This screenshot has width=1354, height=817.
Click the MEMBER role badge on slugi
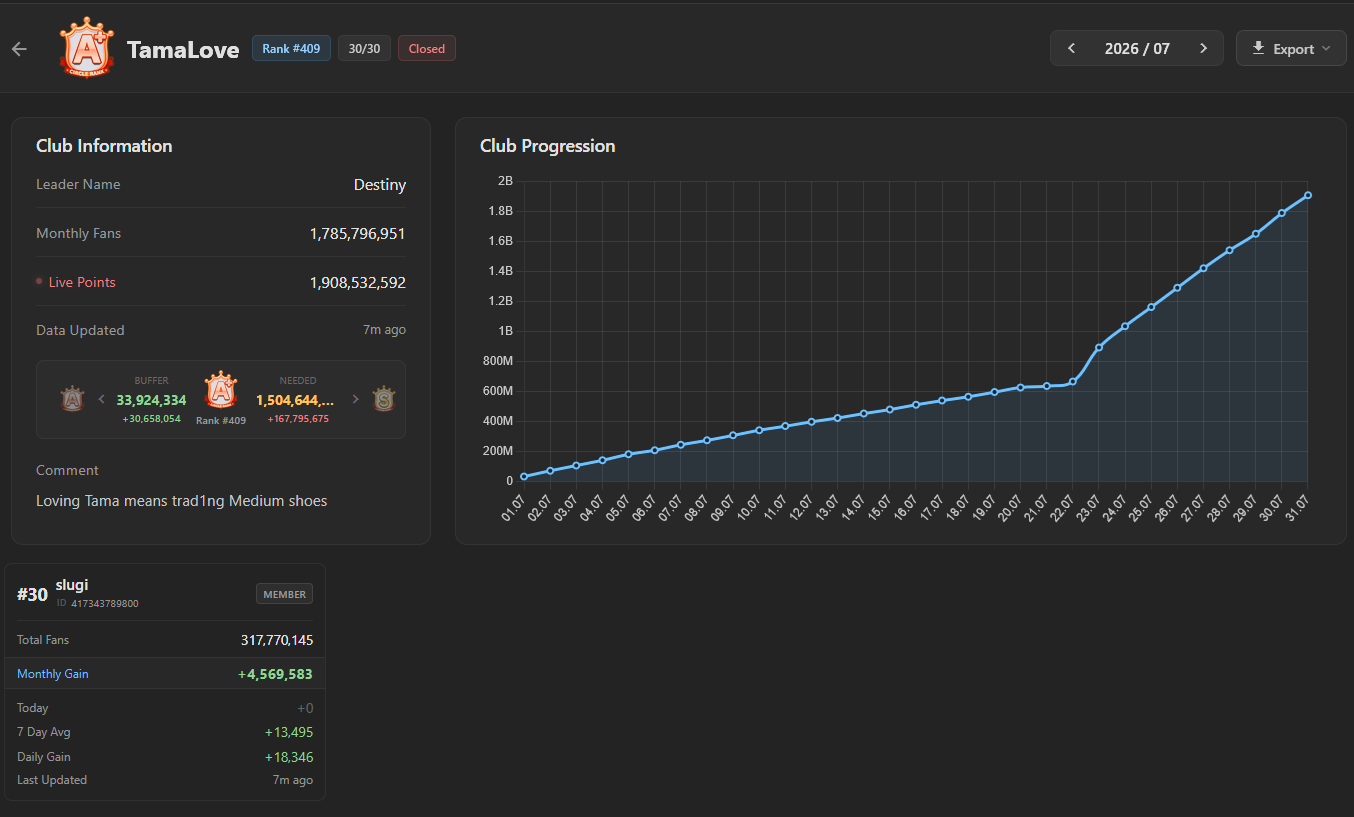(x=284, y=594)
